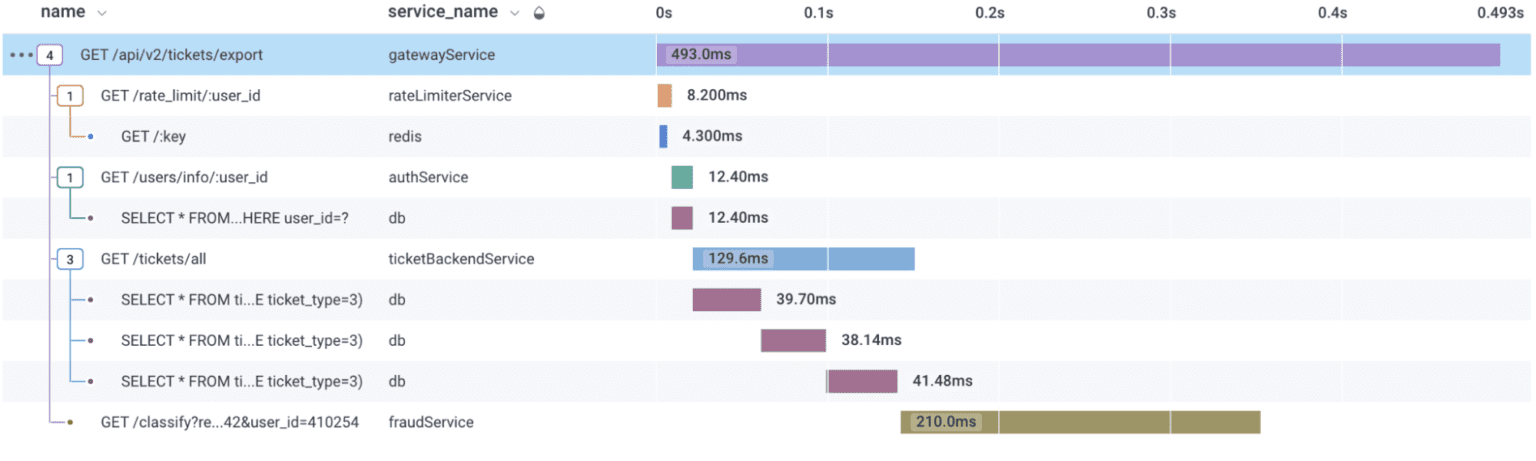This screenshot has height=461, width=1536.
Task: Select the GET /api/v2/tickets/export span row
Action: (172, 55)
